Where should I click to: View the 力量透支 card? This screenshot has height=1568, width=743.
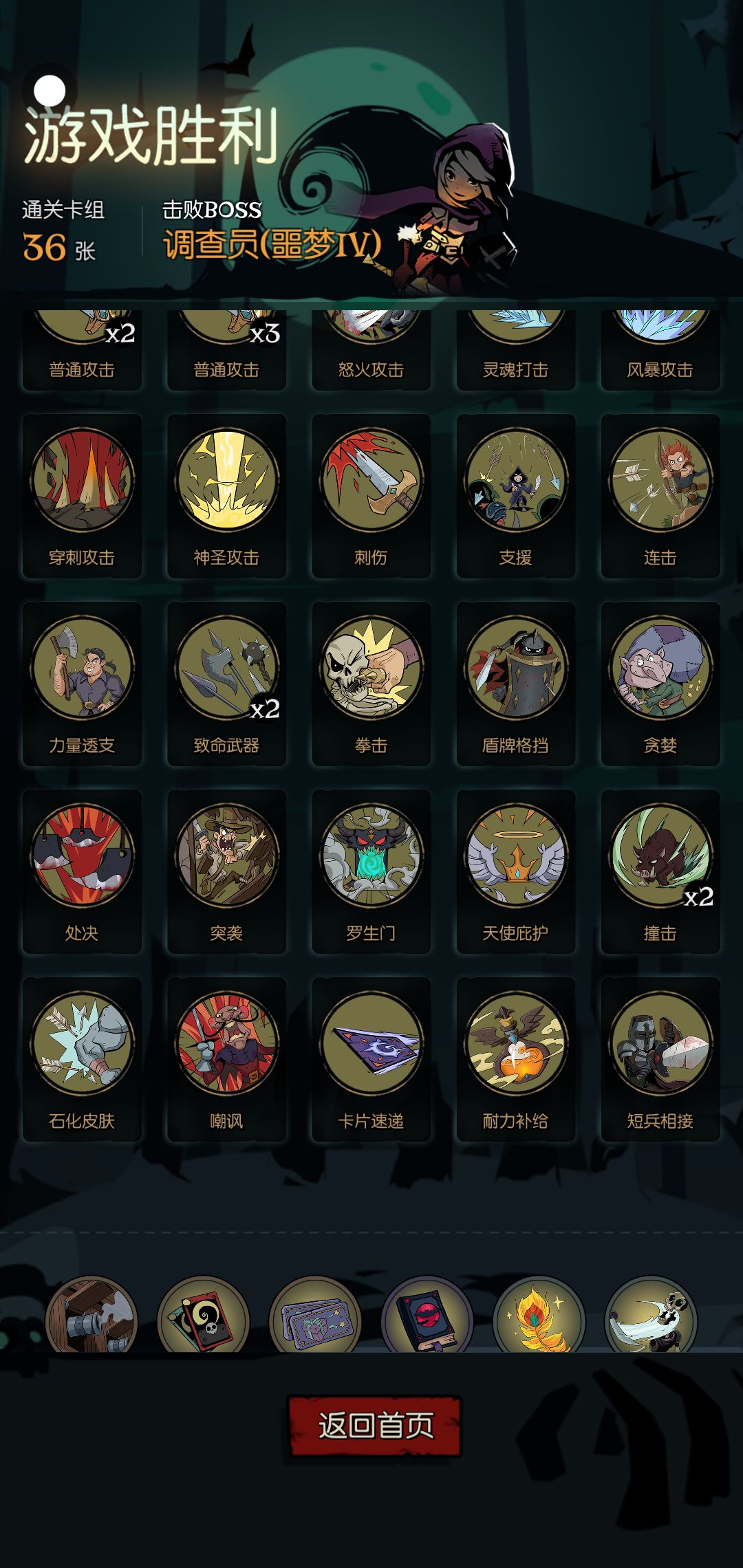82,684
